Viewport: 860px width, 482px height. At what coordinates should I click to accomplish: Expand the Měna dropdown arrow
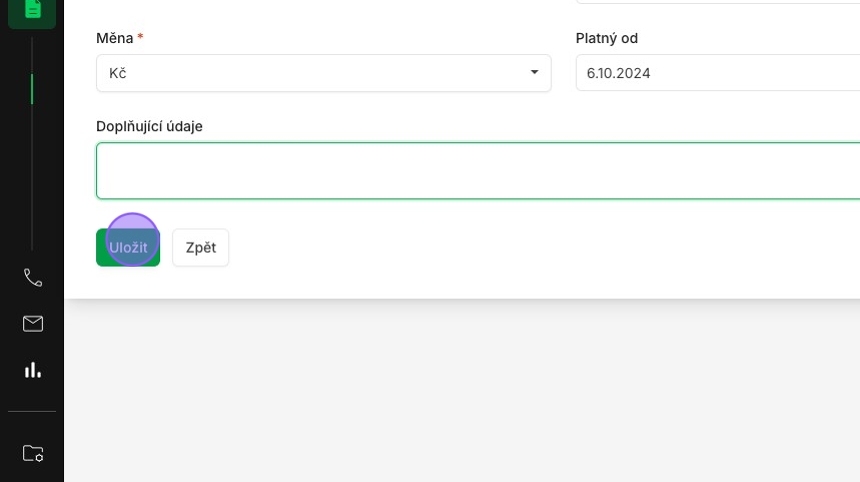point(534,72)
